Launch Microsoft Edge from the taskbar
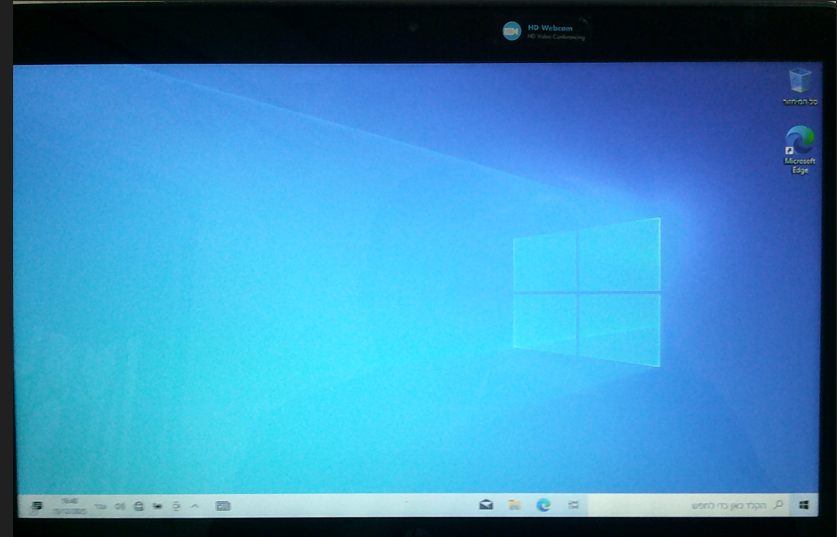837x537 pixels. click(x=544, y=506)
